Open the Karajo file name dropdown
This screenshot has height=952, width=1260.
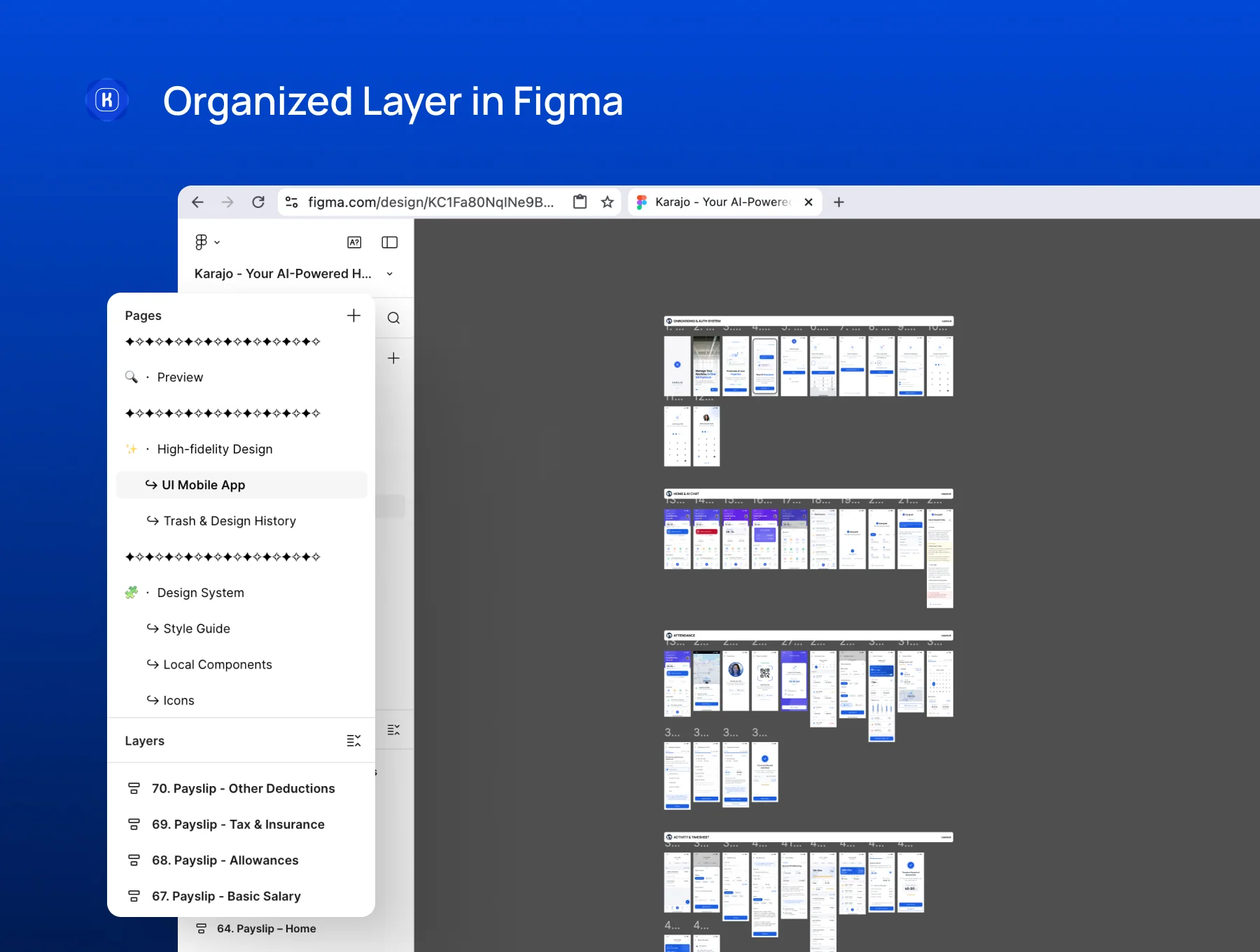coord(390,274)
